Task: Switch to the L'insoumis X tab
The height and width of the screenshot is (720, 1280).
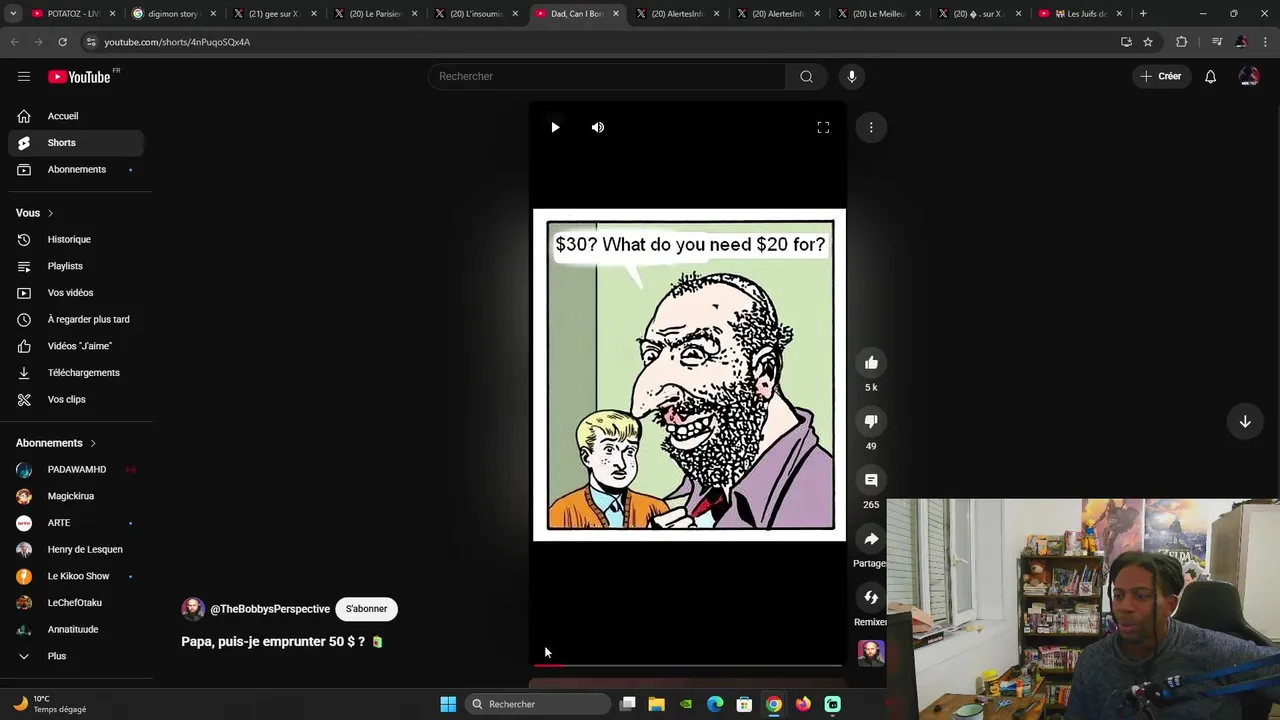Action: point(476,14)
